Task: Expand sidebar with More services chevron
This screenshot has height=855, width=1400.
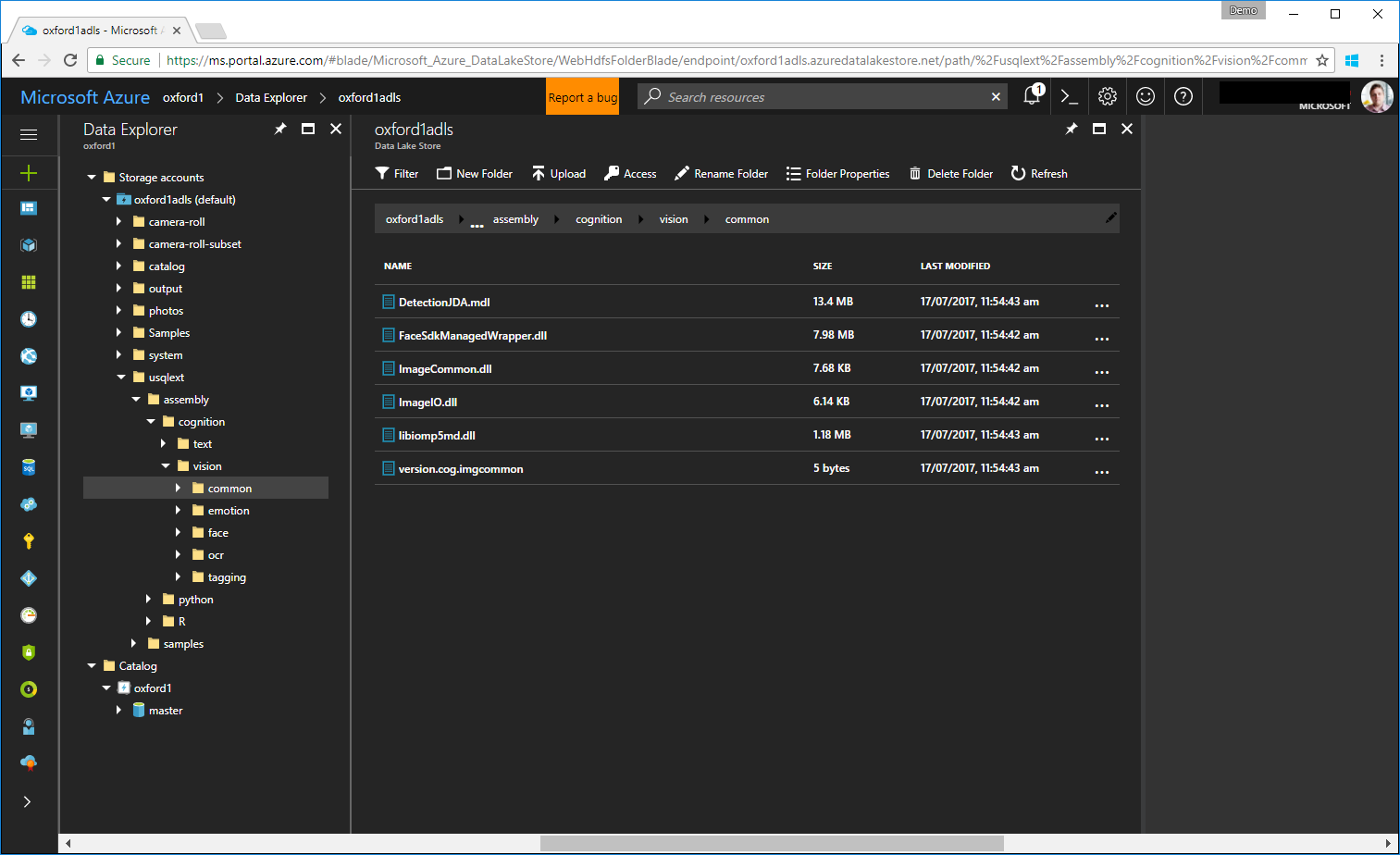Action: (x=27, y=801)
